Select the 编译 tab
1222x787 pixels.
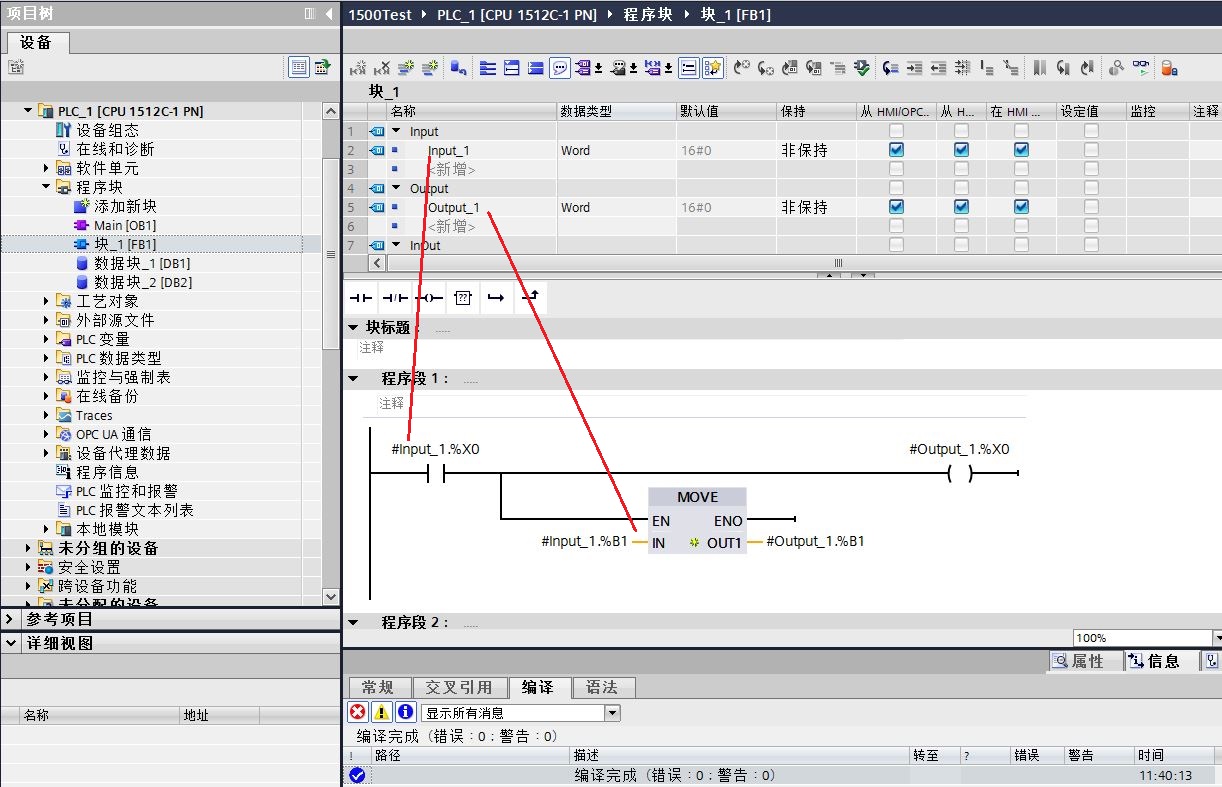click(538, 687)
